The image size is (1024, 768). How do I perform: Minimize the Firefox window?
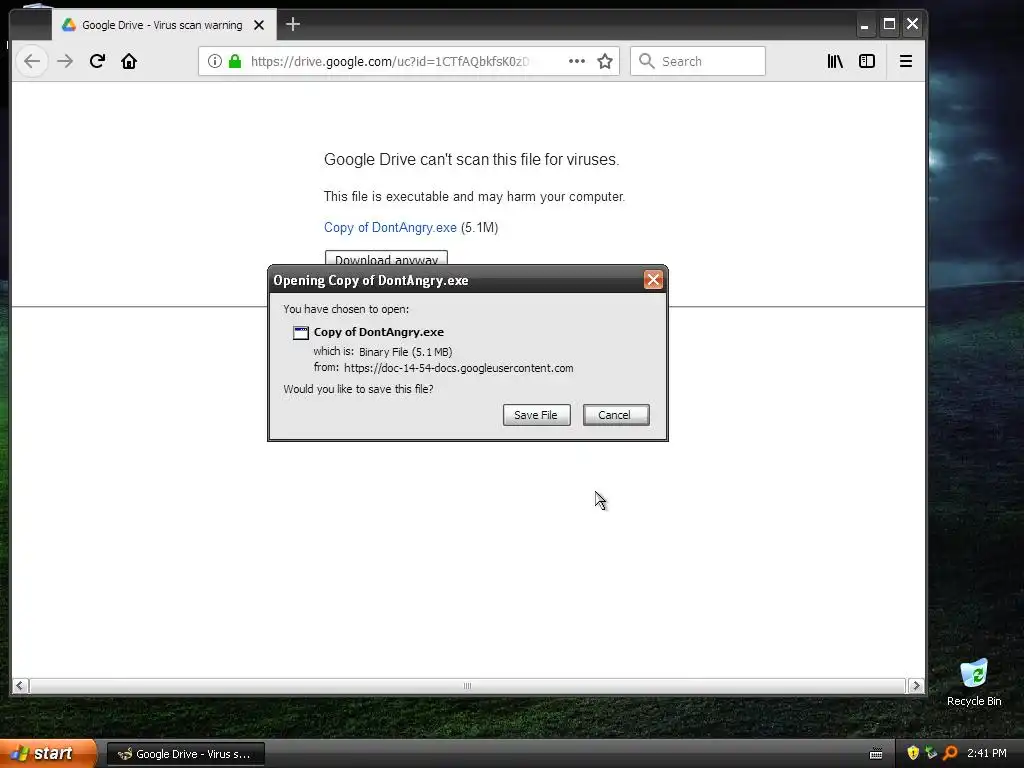click(865, 25)
